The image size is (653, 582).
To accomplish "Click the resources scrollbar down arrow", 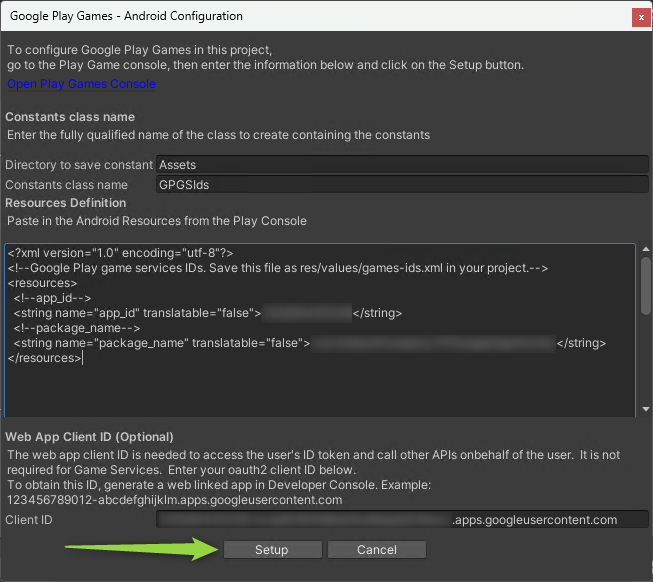I will 646,409.
